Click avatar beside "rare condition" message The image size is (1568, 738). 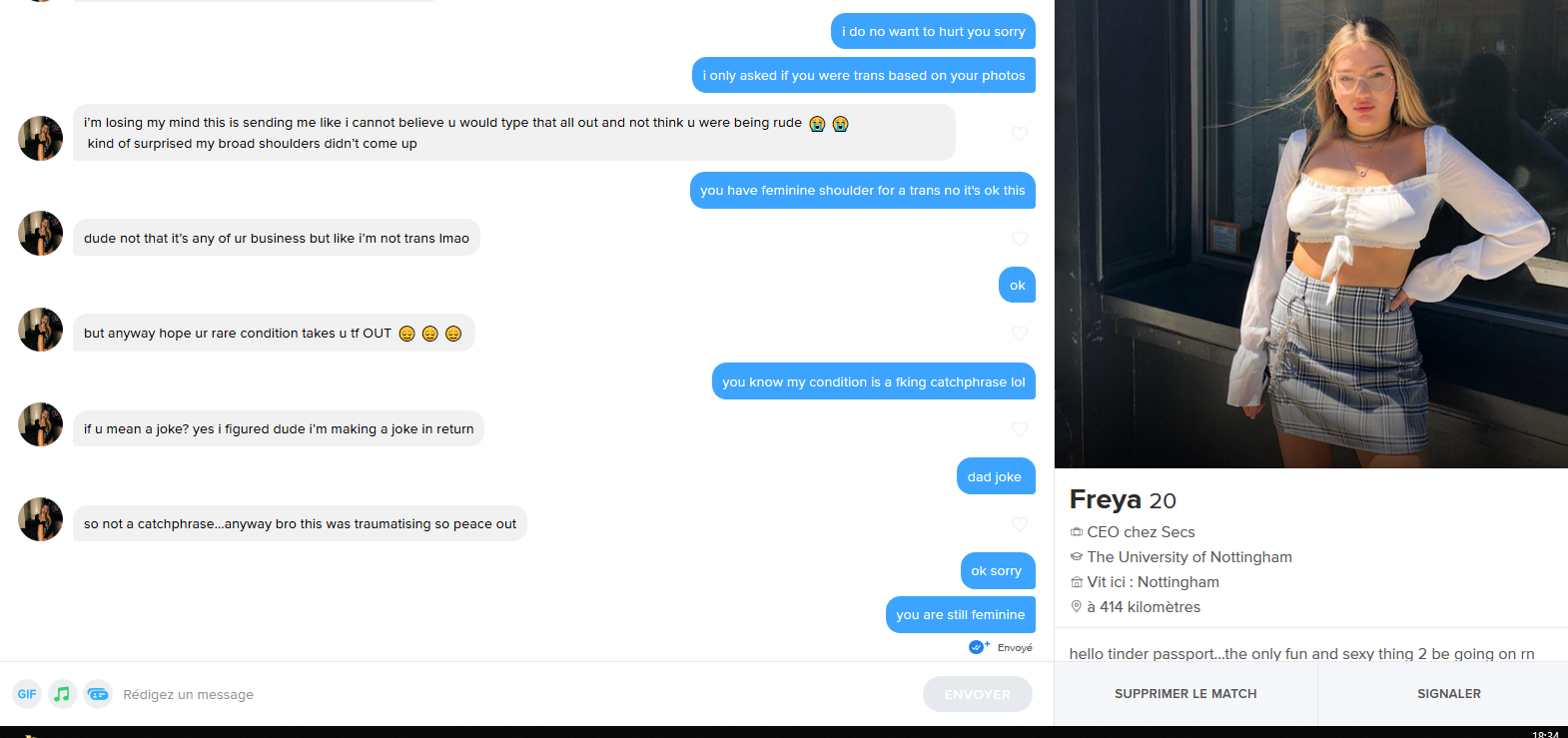point(41,330)
